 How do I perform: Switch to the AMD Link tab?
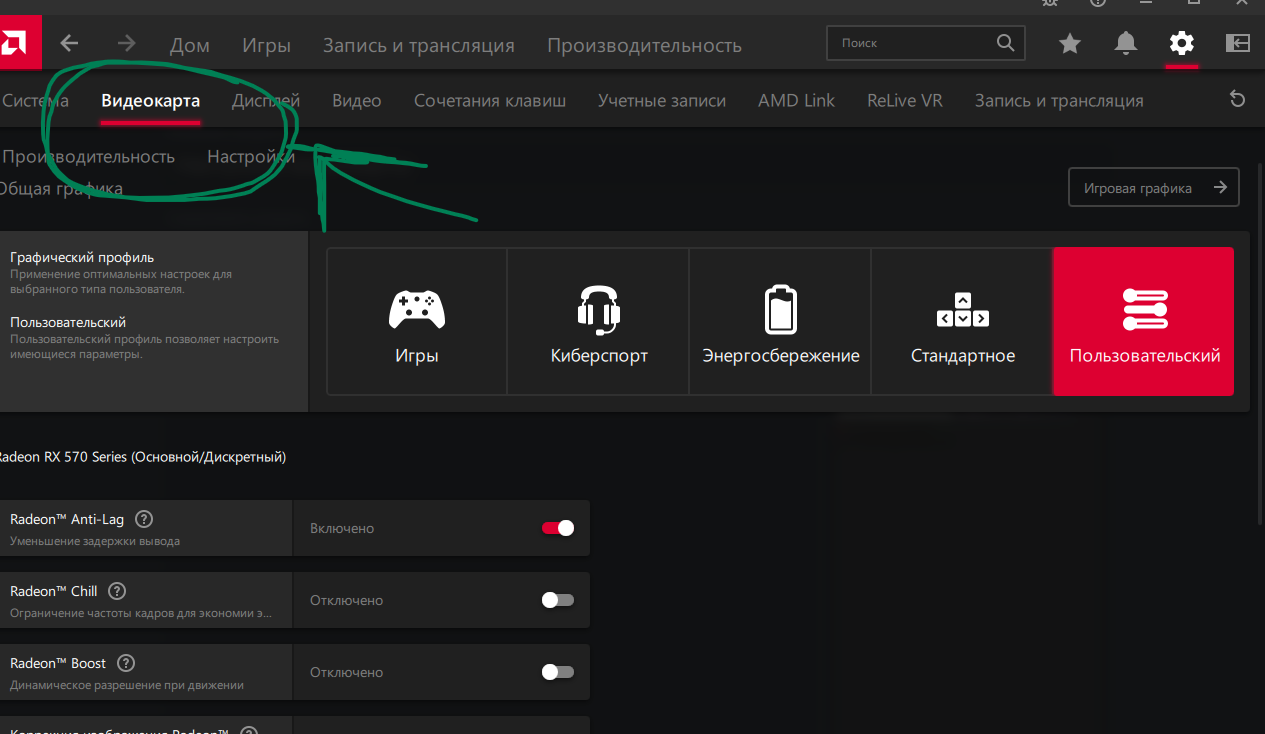point(797,100)
